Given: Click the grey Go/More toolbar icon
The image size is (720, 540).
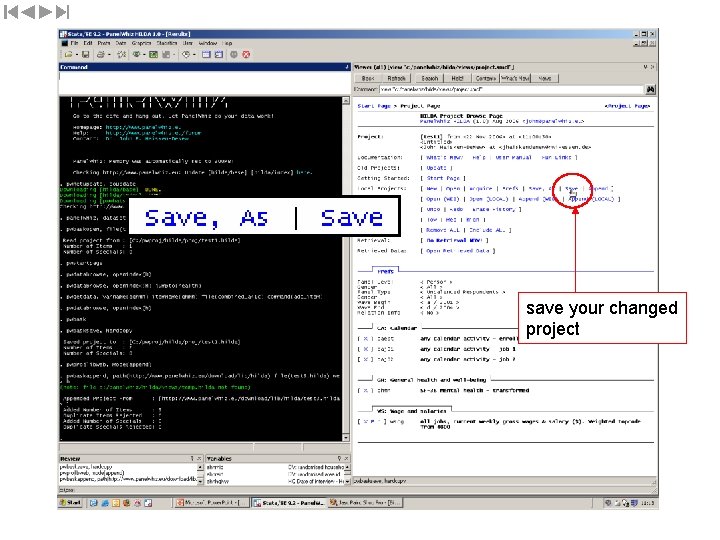Looking at the screenshot, I should 234,55.
